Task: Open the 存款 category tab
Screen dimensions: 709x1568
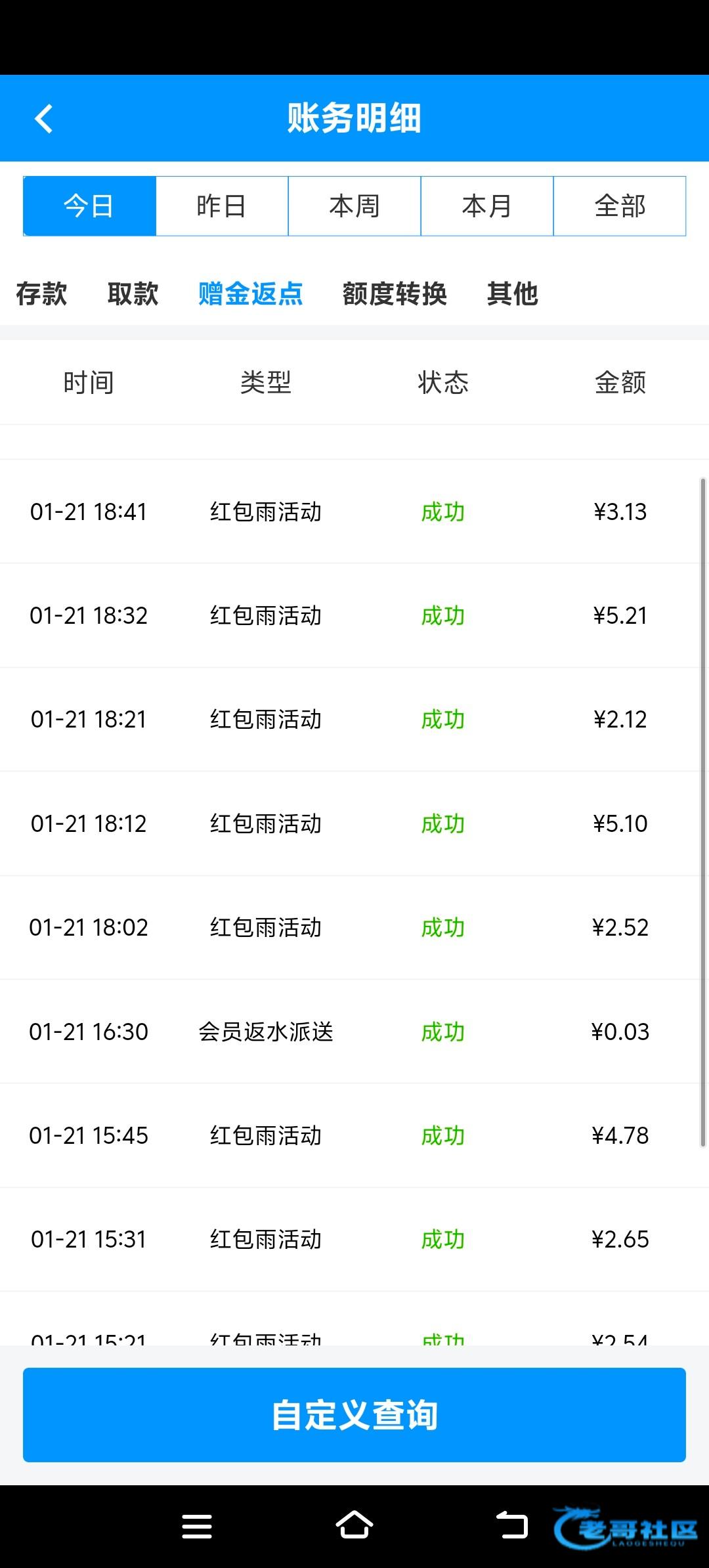Action: pos(41,294)
